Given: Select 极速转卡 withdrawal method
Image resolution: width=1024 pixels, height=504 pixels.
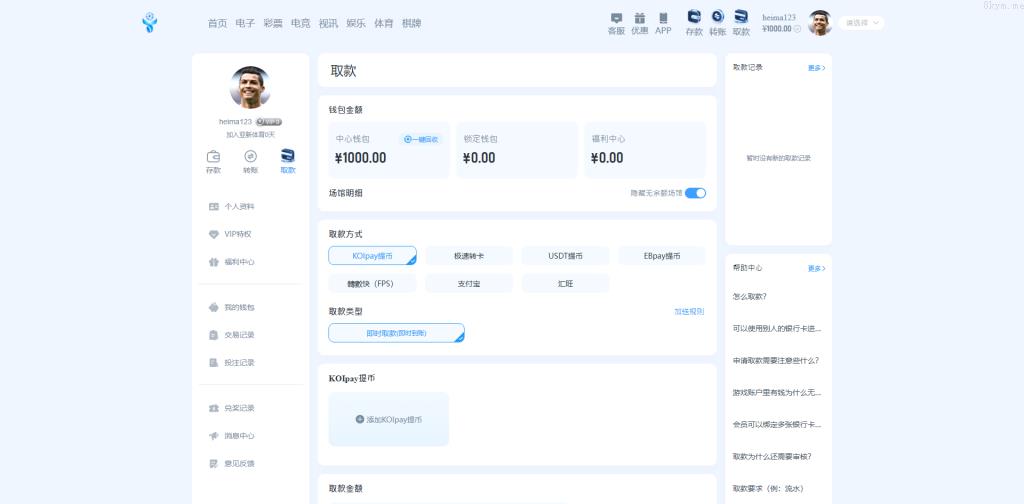Looking at the screenshot, I should pyautogui.click(x=469, y=256).
